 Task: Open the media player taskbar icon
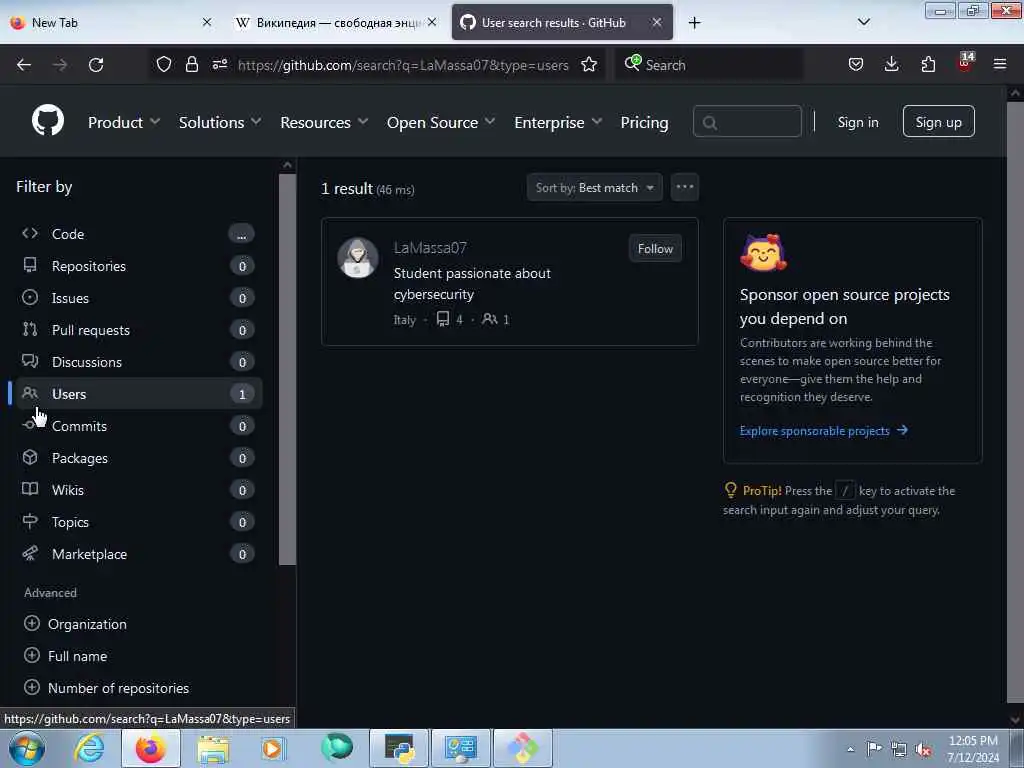point(274,748)
